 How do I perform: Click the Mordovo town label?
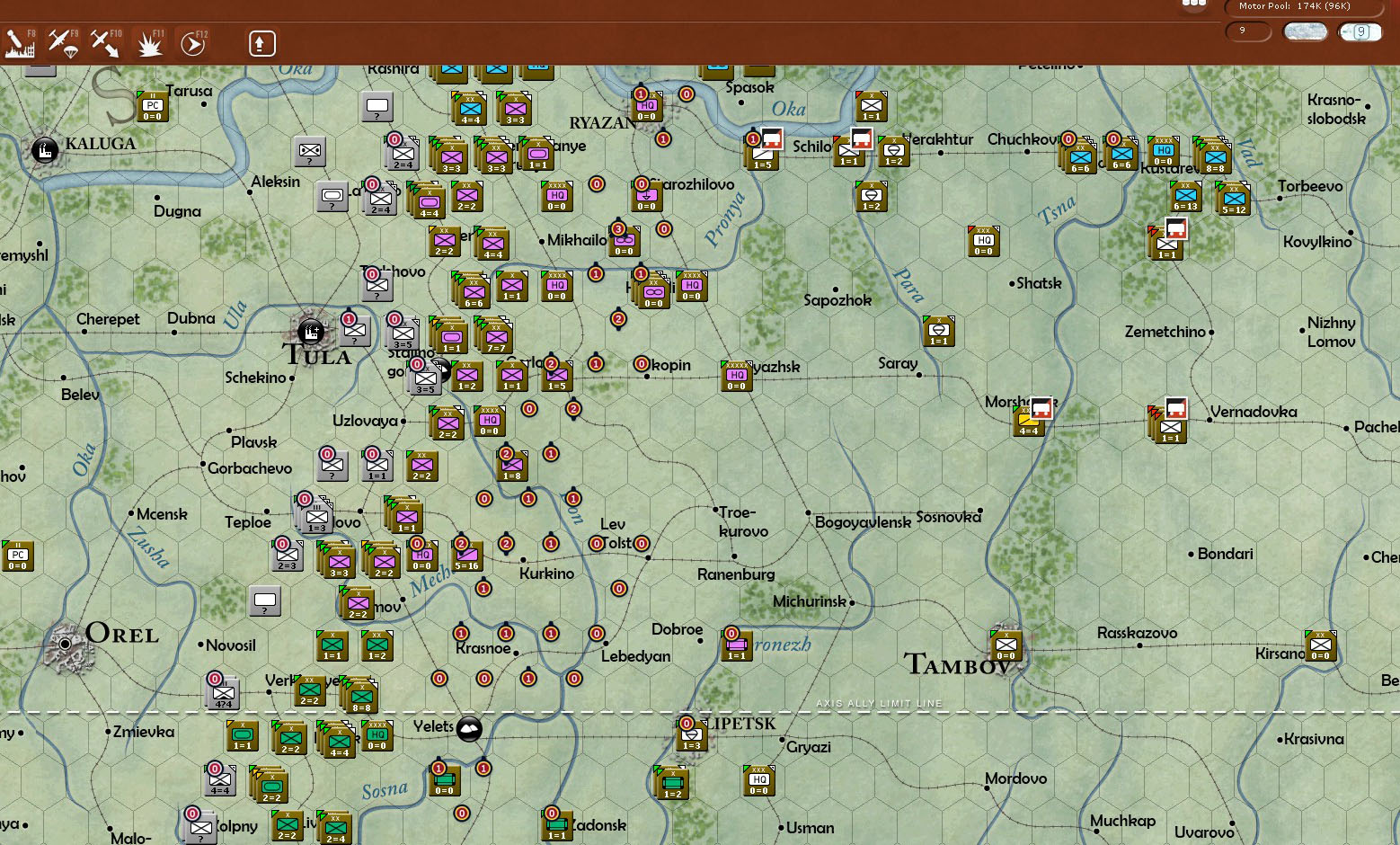(1015, 778)
